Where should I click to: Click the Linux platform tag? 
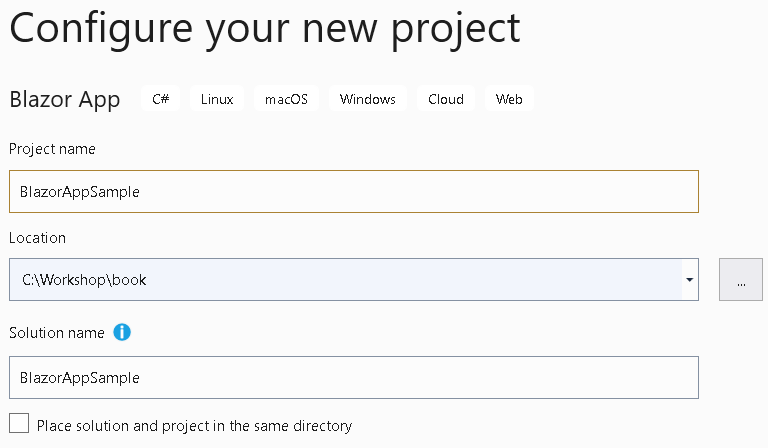point(217,99)
